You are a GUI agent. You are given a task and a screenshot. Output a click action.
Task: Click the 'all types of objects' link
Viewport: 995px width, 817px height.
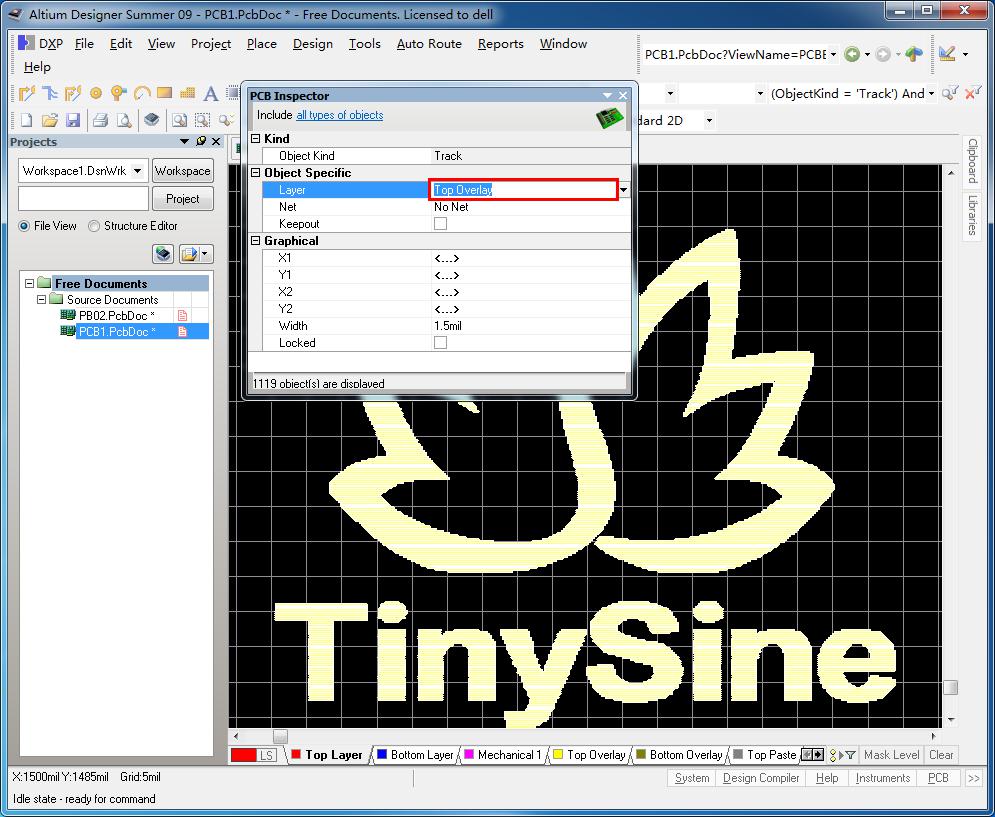pyautogui.click(x=339, y=115)
